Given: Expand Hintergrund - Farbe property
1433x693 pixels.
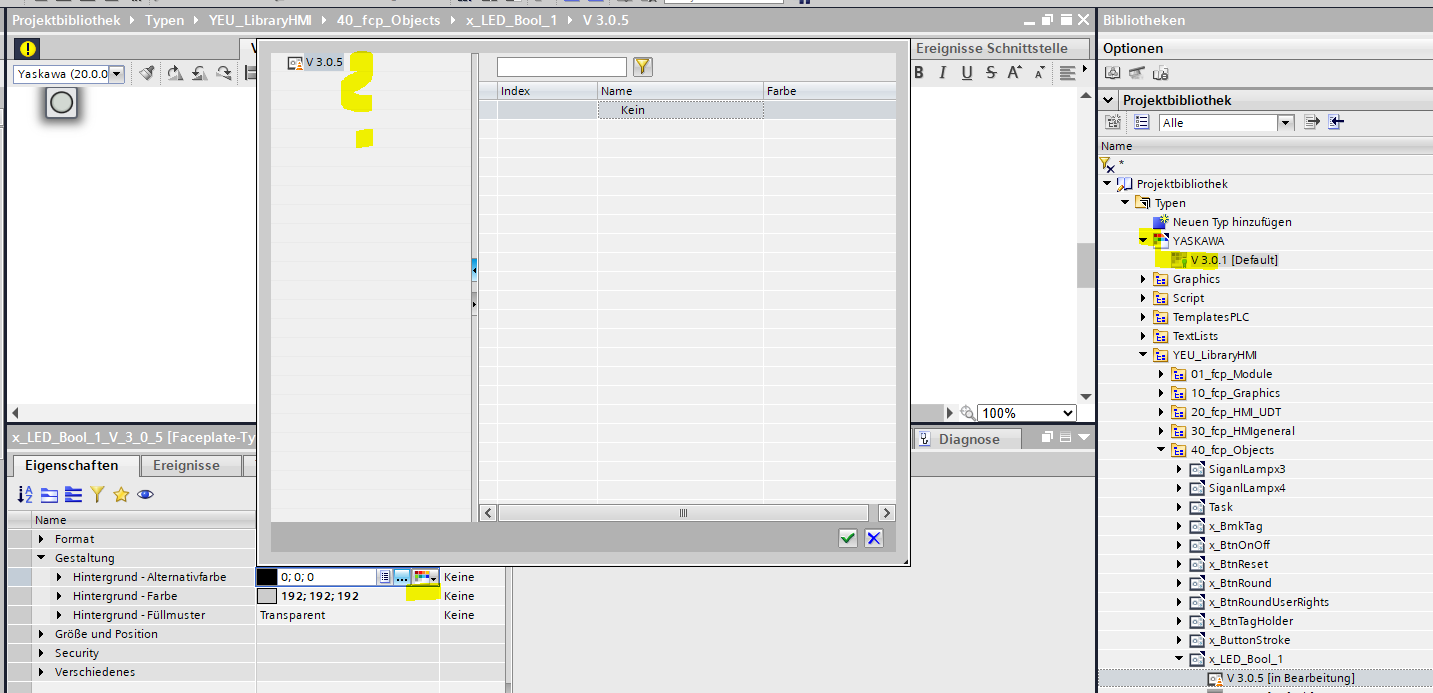Looking at the screenshot, I should pos(59,596).
